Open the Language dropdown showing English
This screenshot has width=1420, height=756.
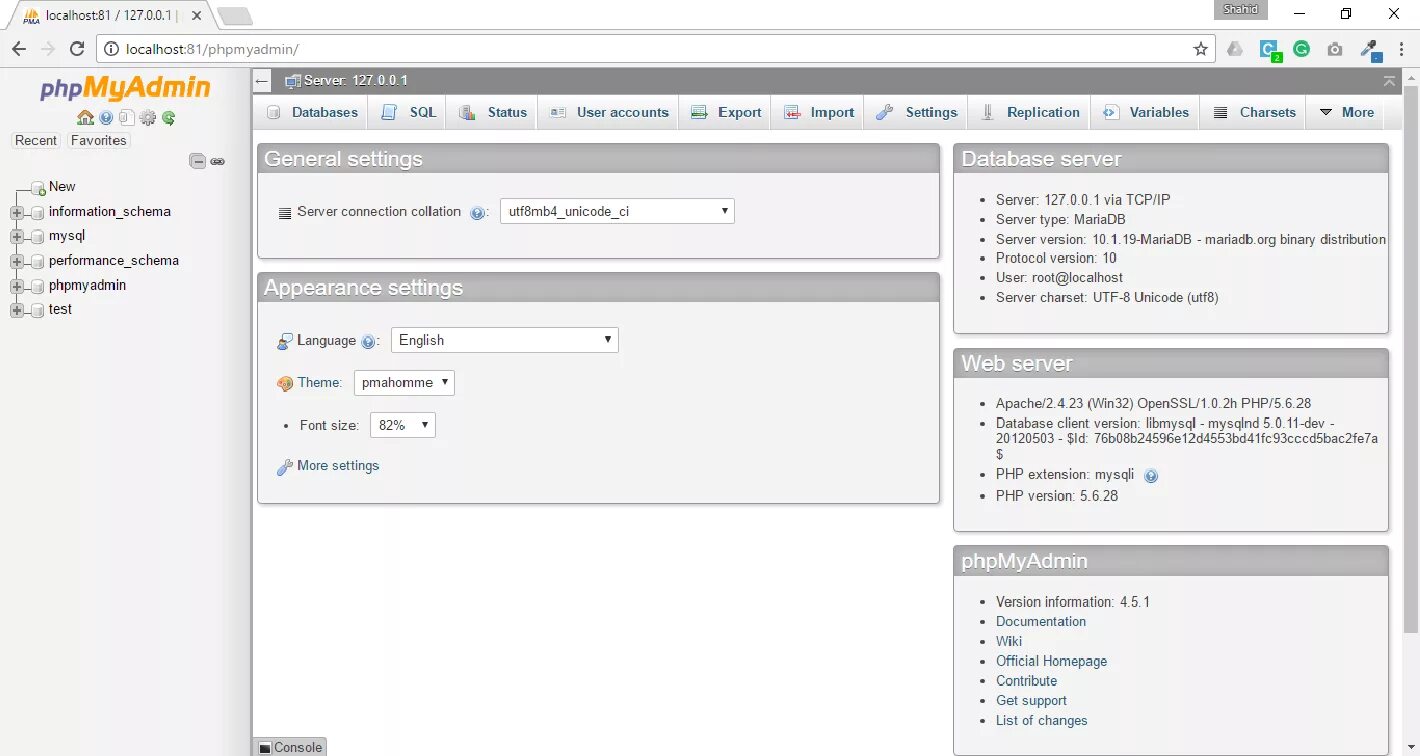coord(505,340)
